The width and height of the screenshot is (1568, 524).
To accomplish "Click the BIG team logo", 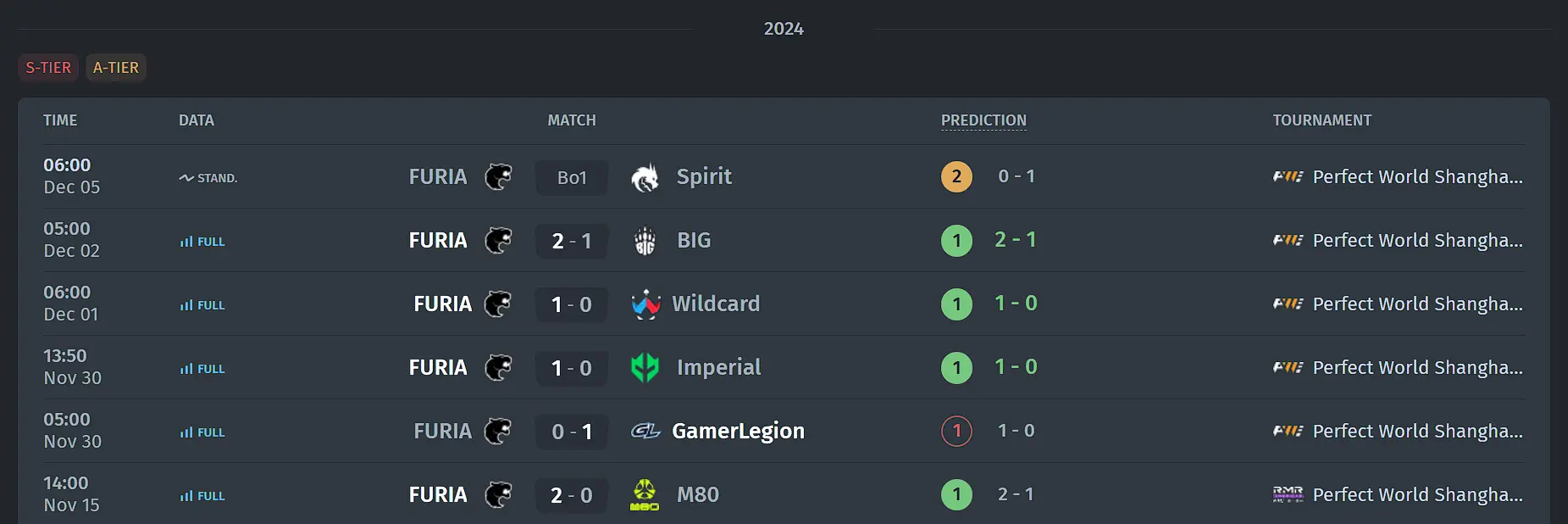I will pyautogui.click(x=645, y=241).
